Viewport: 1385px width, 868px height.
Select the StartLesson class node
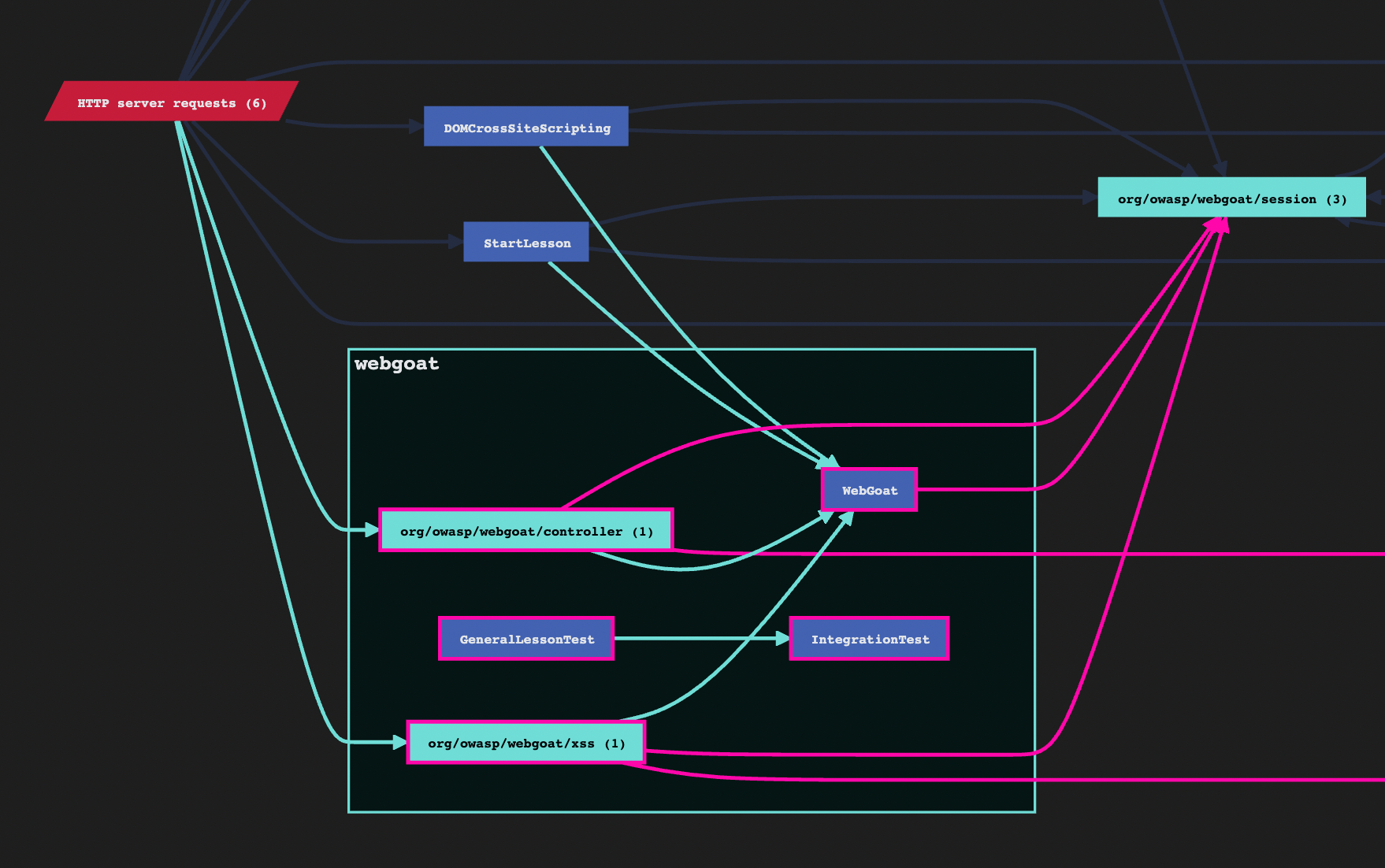tap(526, 242)
